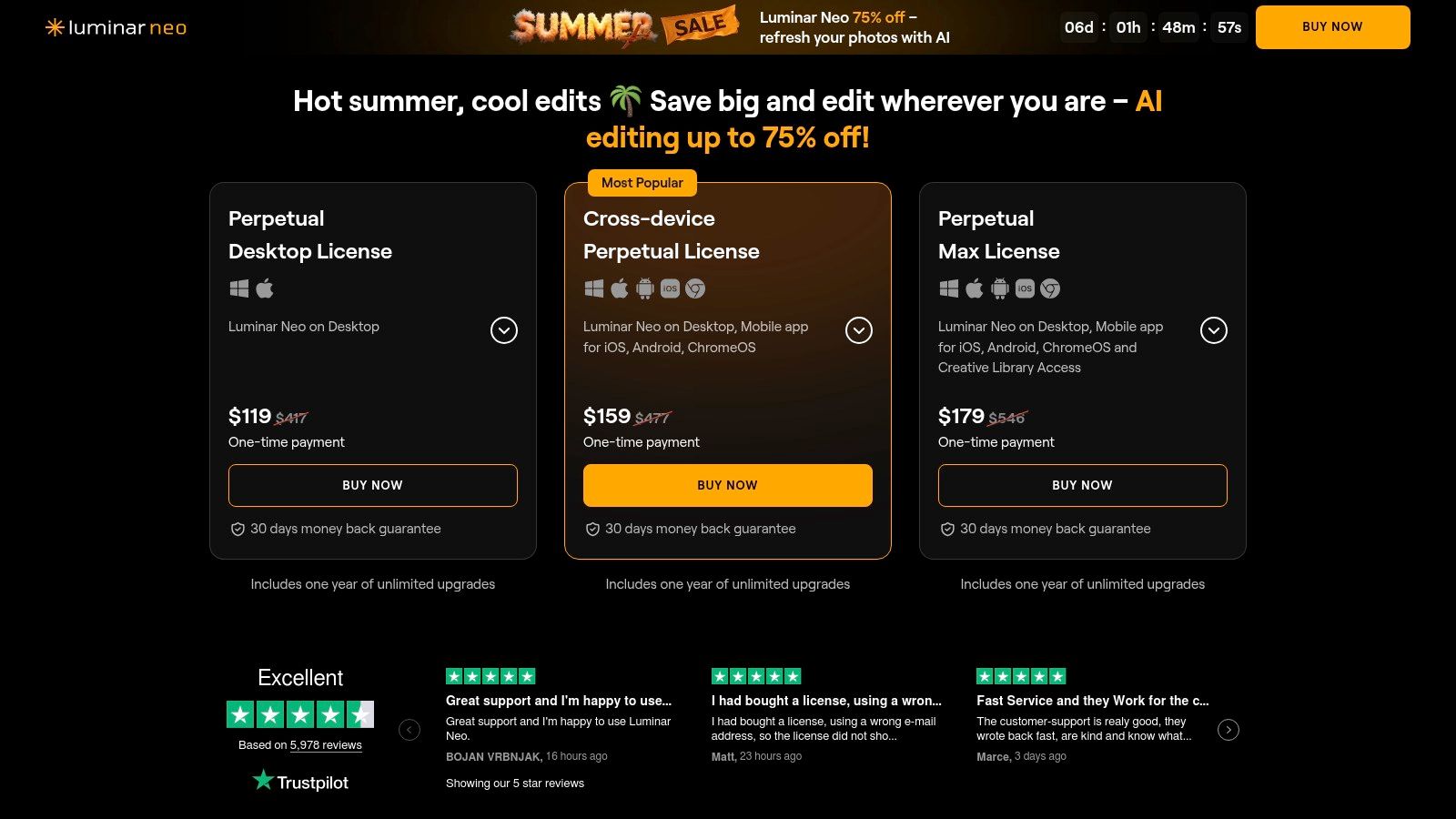Click Apple icon in Perpetual Desktop License card
The width and height of the screenshot is (1456, 819).
[x=265, y=288]
